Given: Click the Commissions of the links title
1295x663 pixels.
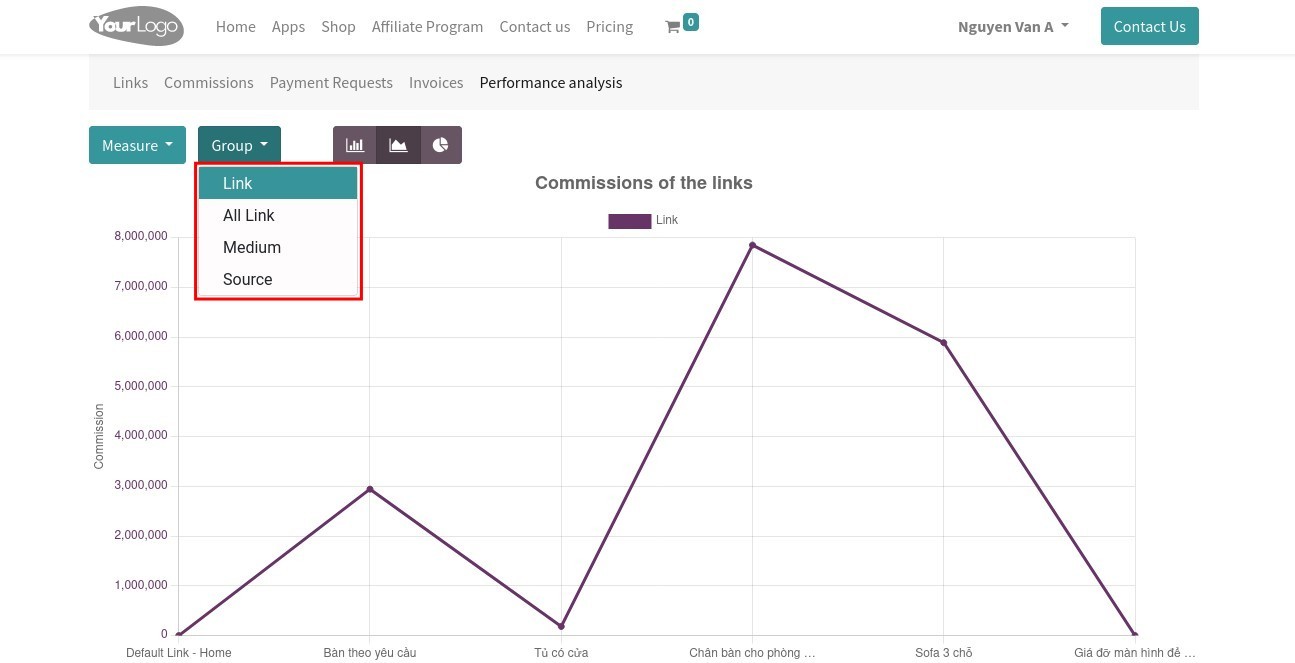Looking at the screenshot, I should [x=644, y=183].
